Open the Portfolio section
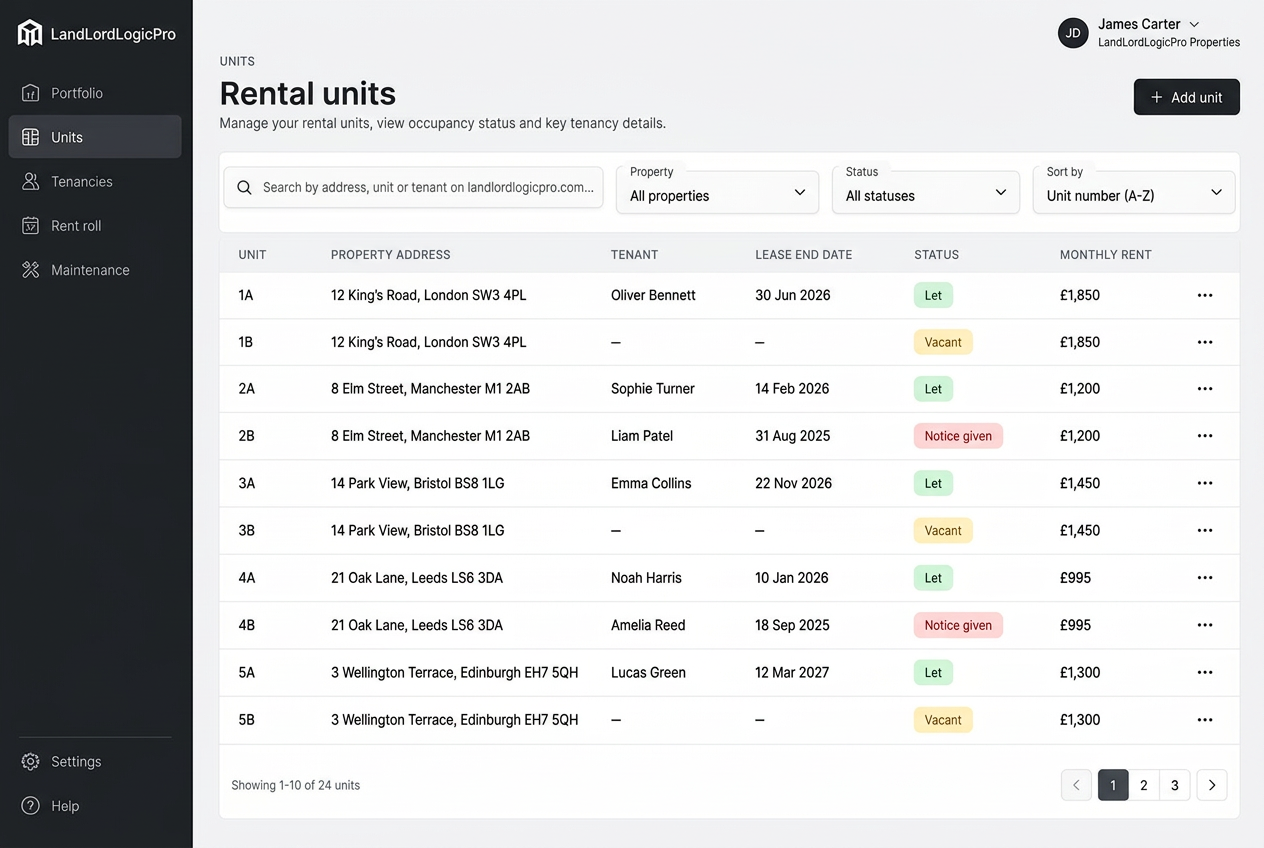1264x848 pixels. pyautogui.click(x=95, y=93)
